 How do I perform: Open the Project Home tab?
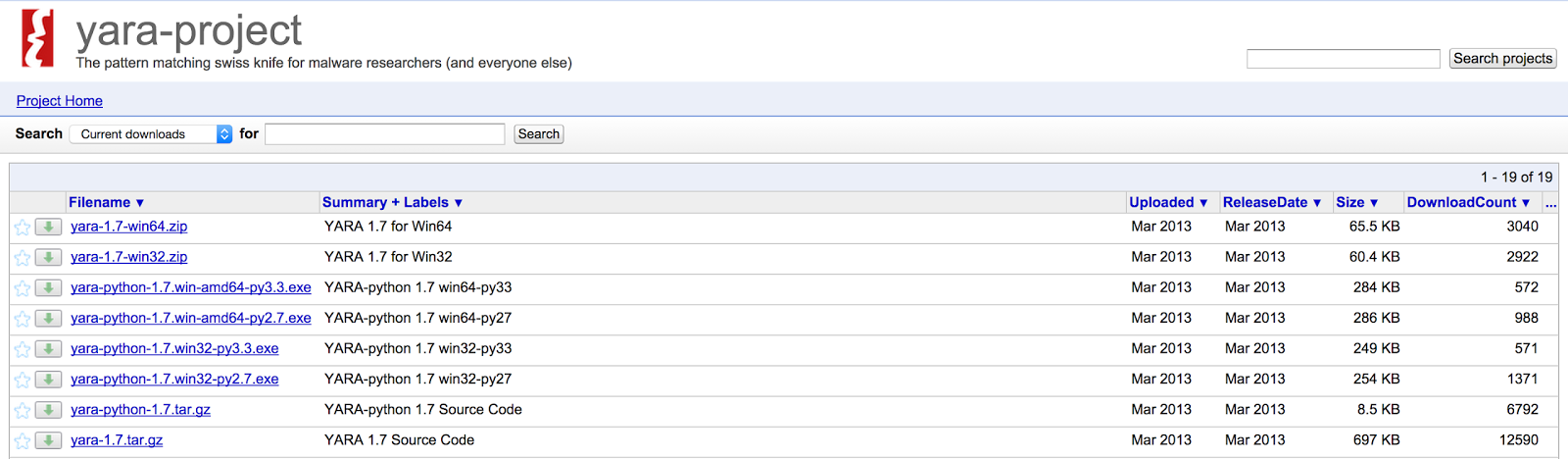(x=60, y=101)
